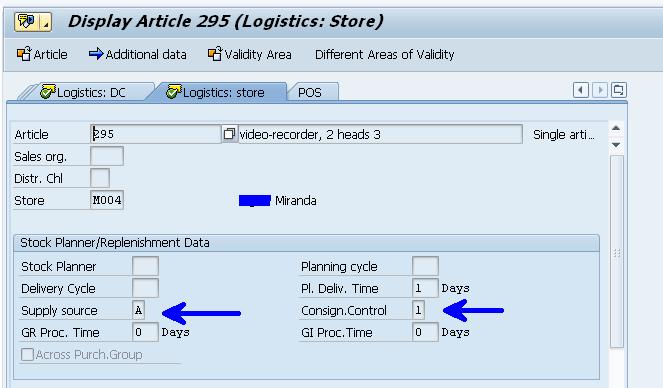Click the Store field M004
Viewport: 663px width, 388px height.
tap(107, 200)
